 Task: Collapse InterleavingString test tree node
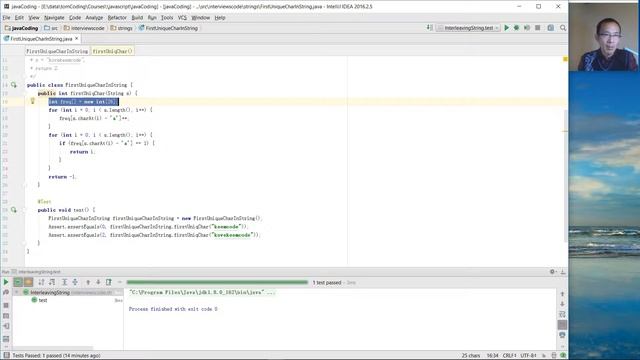pyautogui.click(x=17, y=292)
